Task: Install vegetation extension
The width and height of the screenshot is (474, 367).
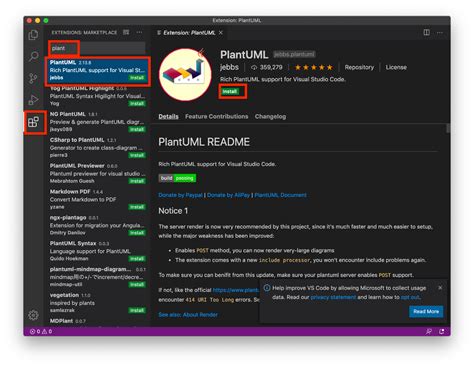Action: (137, 310)
